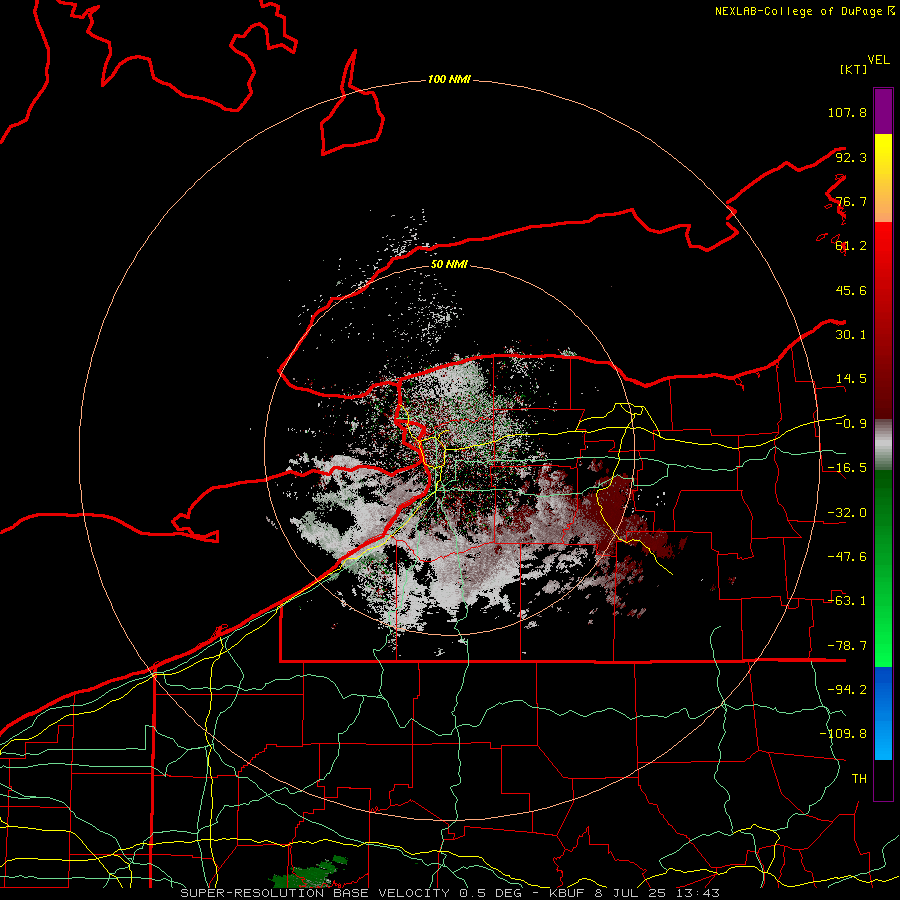This screenshot has height=900, width=900.
Task: Click the -78.7 legend value
Action: [x=847, y=646]
